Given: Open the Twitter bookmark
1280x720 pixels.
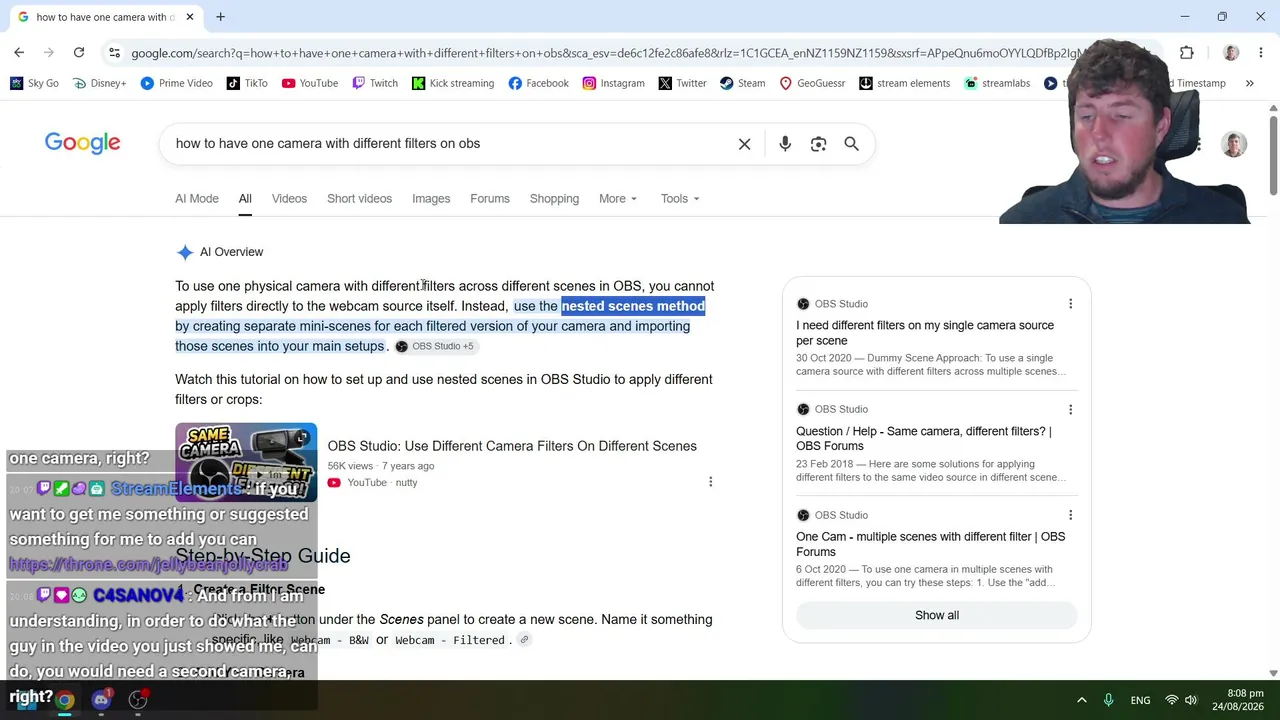Looking at the screenshot, I should click(x=683, y=83).
